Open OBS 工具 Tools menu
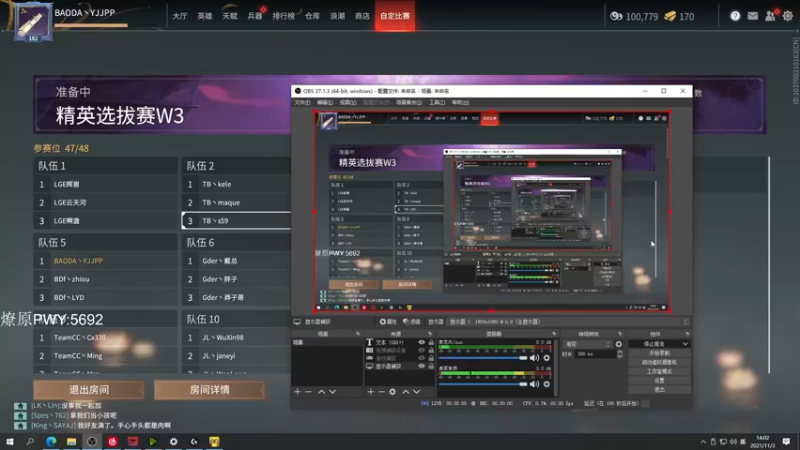 point(437,103)
